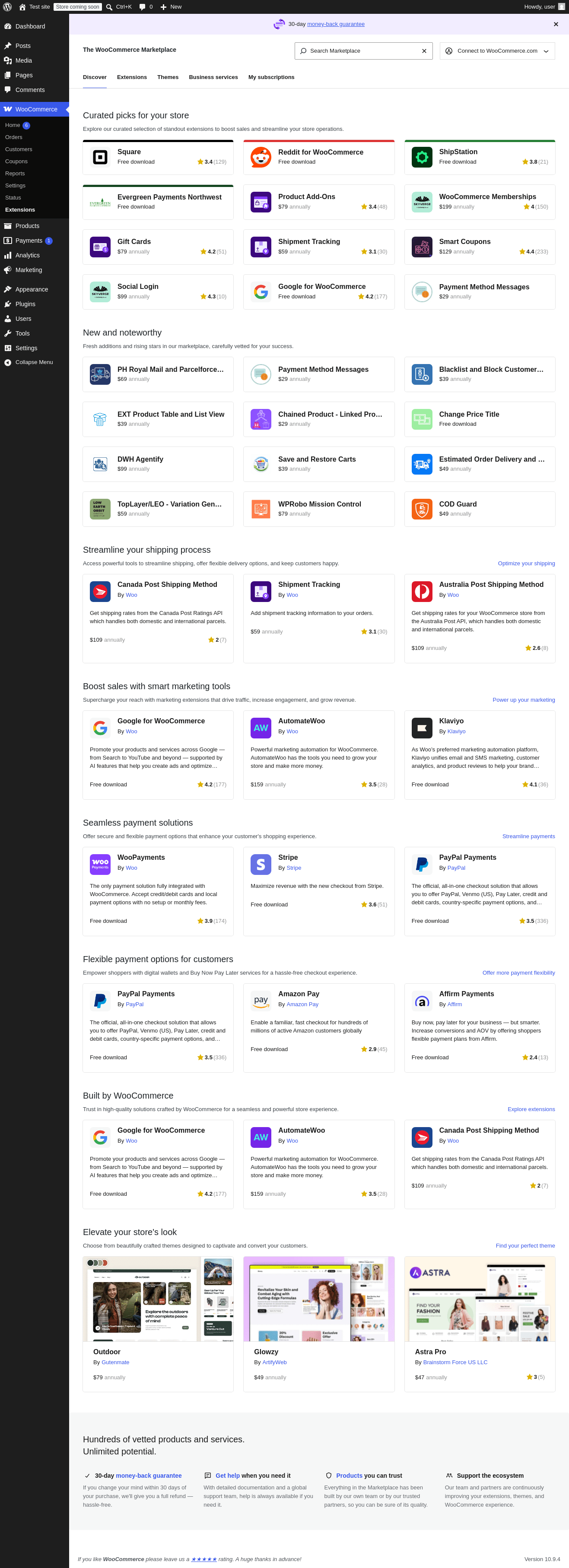Open the My subscriptions tab
The width and height of the screenshot is (569, 1568).
(271, 77)
